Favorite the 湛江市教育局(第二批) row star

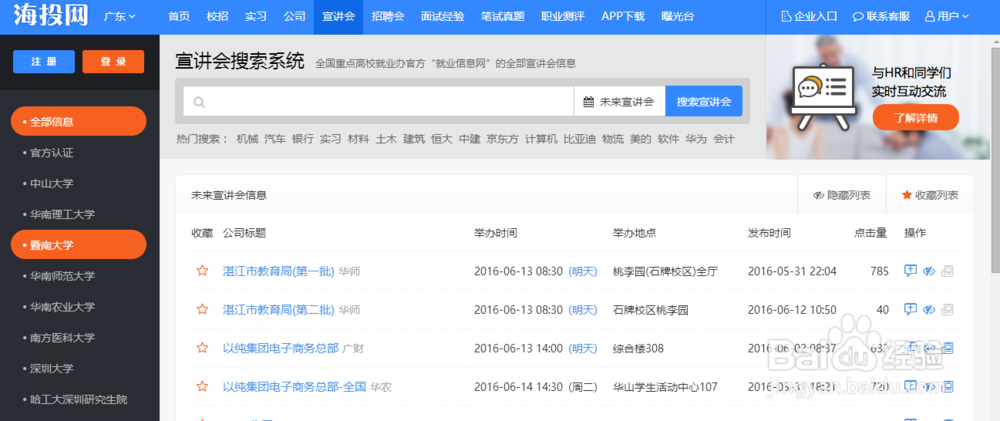pos(202,309)
